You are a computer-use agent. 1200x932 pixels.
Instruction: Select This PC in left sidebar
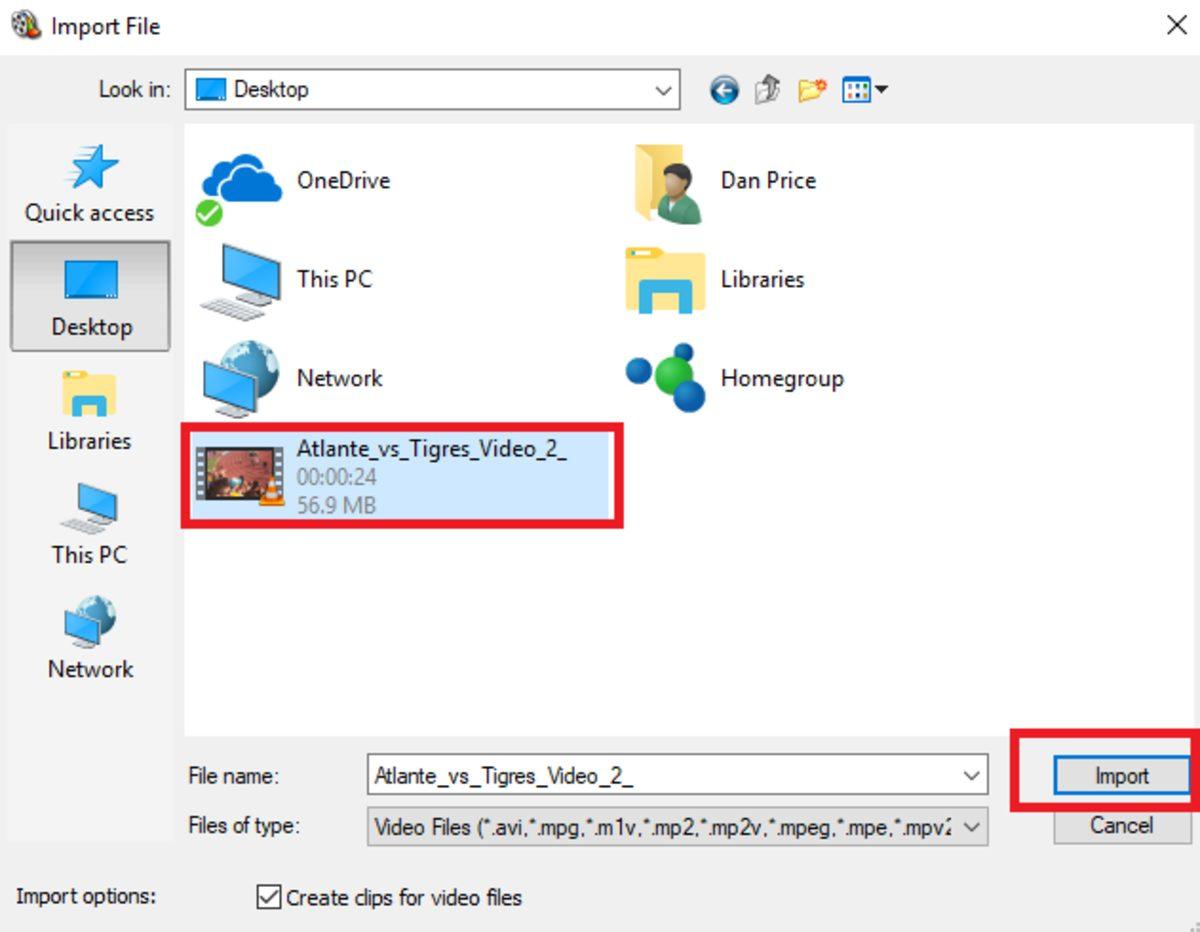click(x=89, y=524)
